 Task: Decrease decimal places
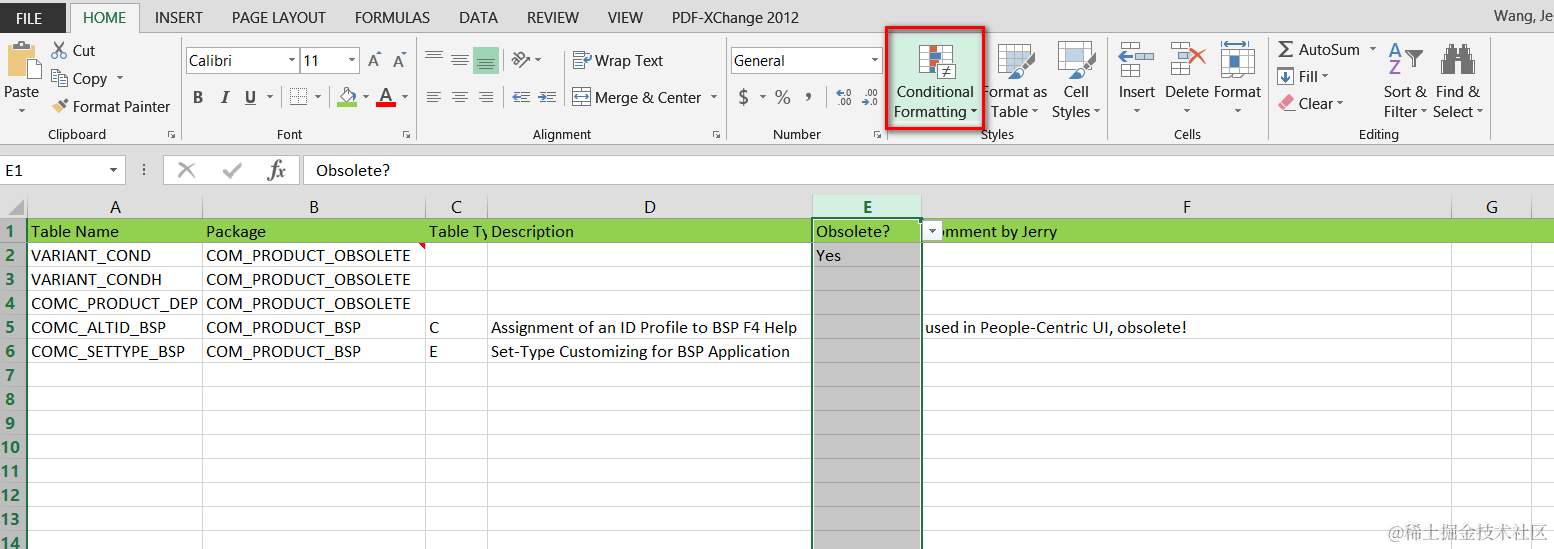point(870,97)
